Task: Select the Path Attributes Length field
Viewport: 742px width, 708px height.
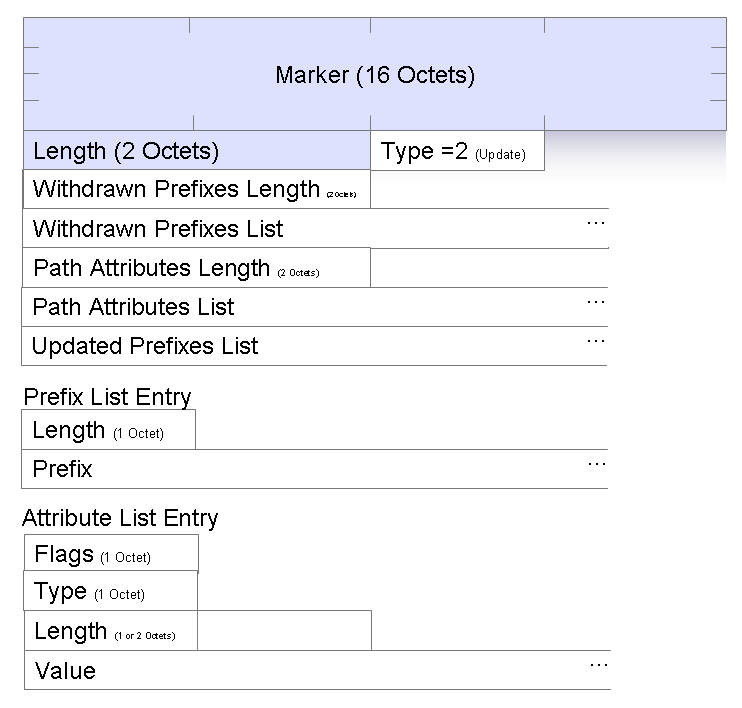Action: click(196, 268)
